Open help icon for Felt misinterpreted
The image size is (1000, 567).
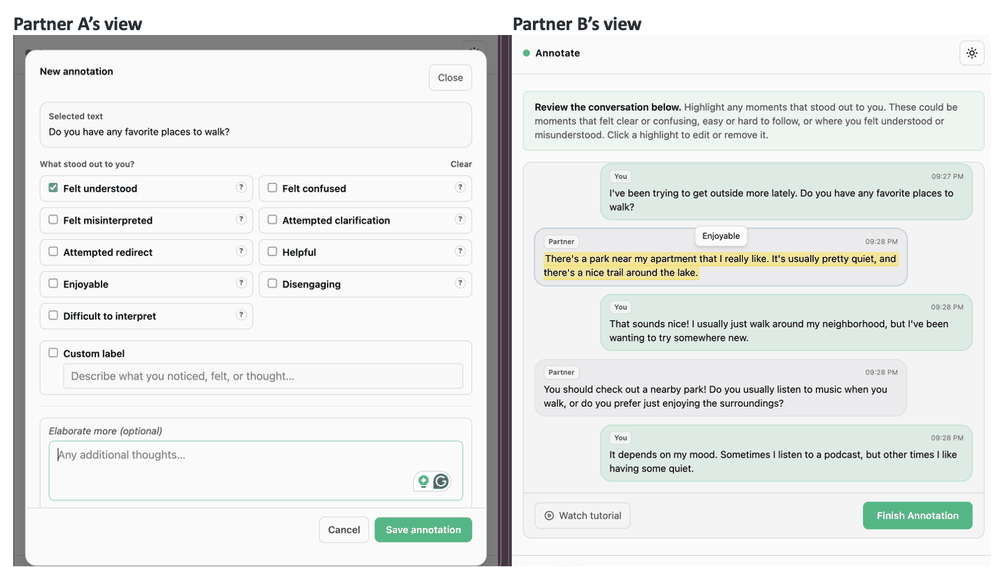coord(241,219)
